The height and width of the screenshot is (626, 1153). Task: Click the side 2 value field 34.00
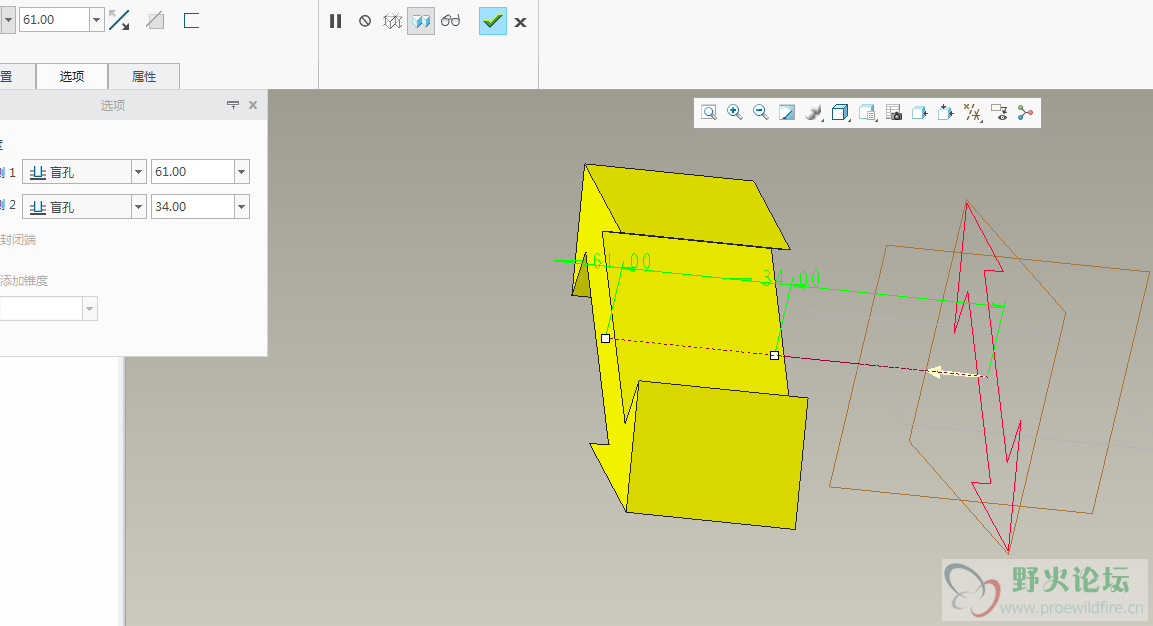click(193, 207)
